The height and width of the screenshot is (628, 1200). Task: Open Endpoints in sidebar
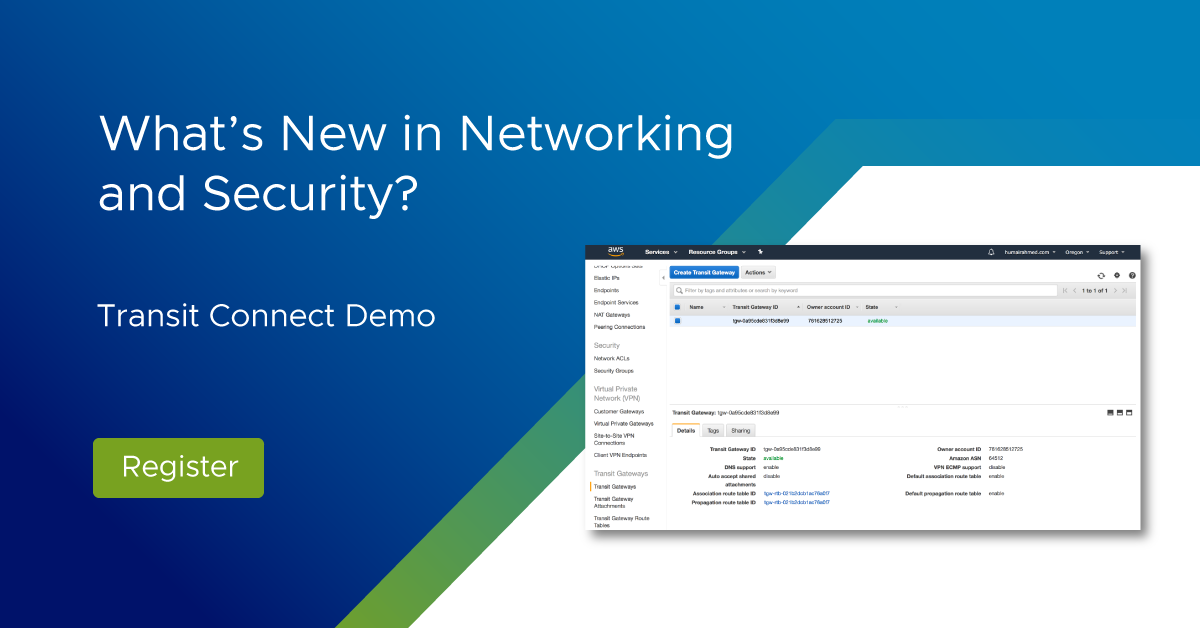(606, 290)
